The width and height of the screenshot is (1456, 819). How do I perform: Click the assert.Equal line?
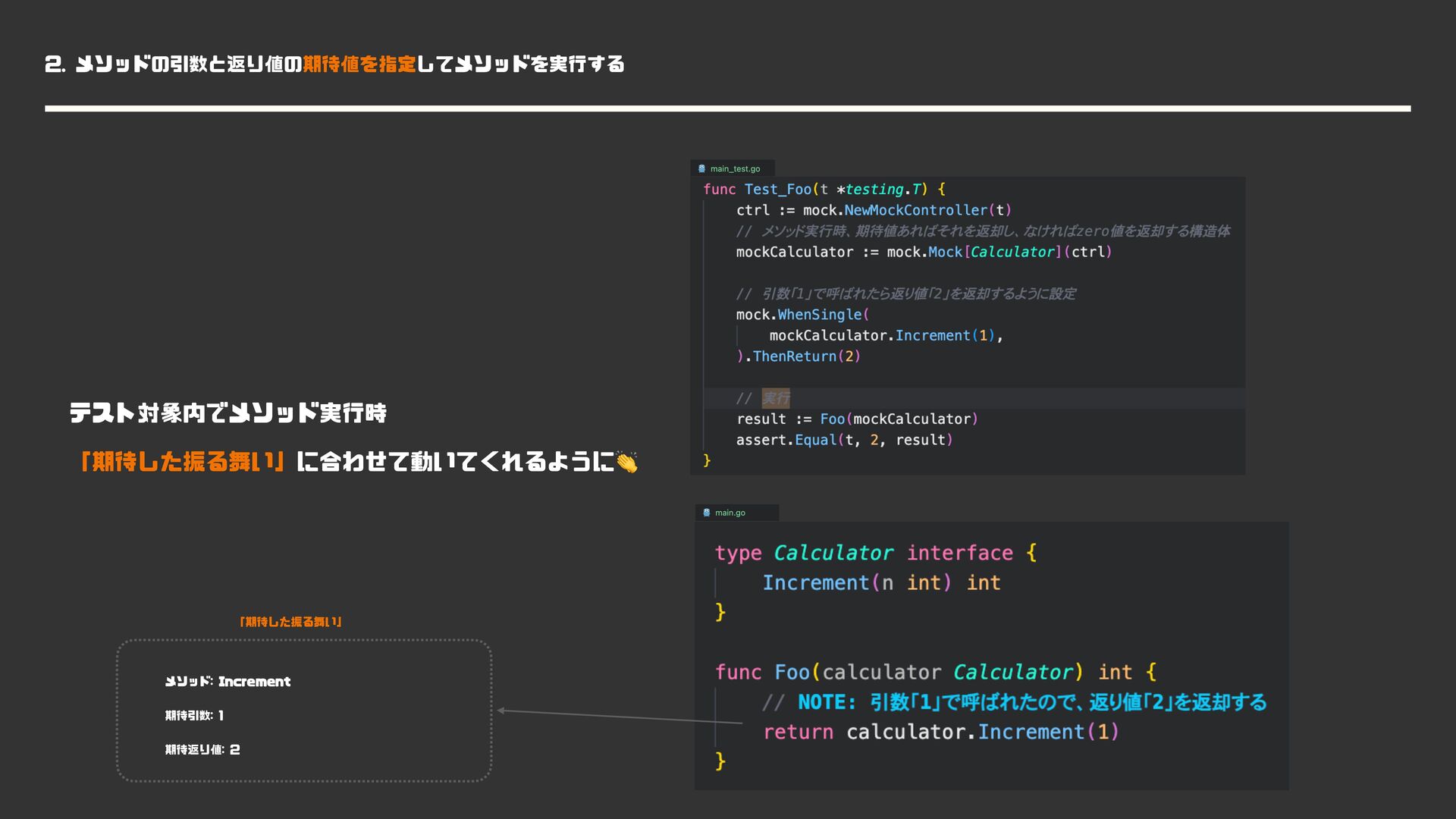coord(843,440)
